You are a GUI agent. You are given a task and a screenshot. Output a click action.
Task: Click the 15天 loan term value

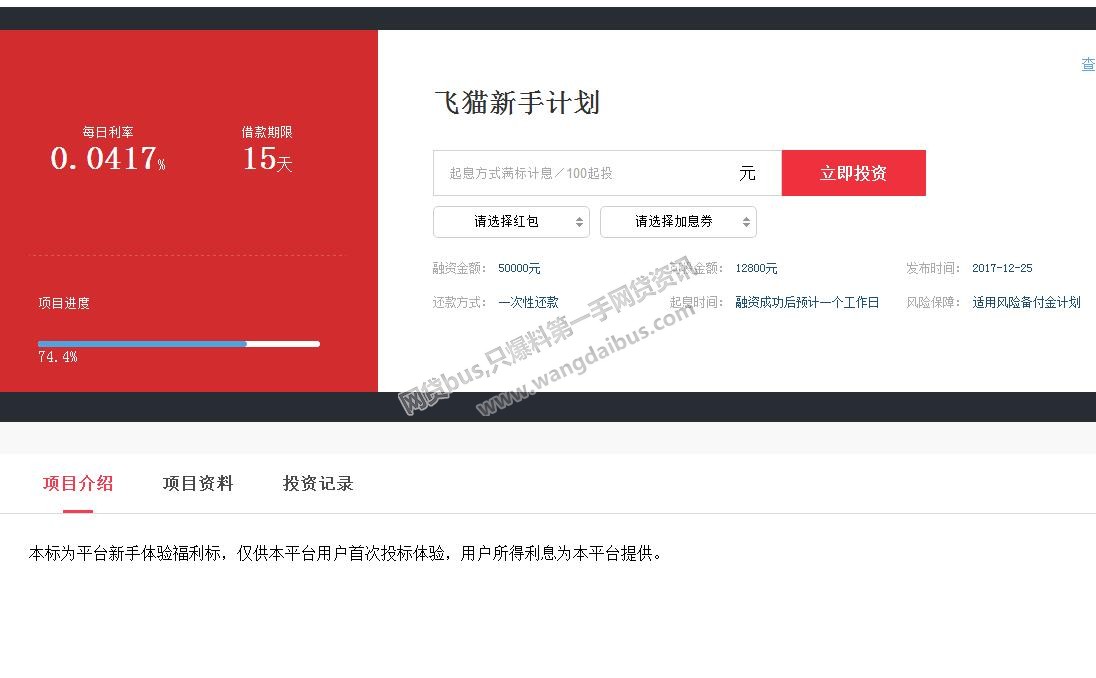[x=267, y=159]
